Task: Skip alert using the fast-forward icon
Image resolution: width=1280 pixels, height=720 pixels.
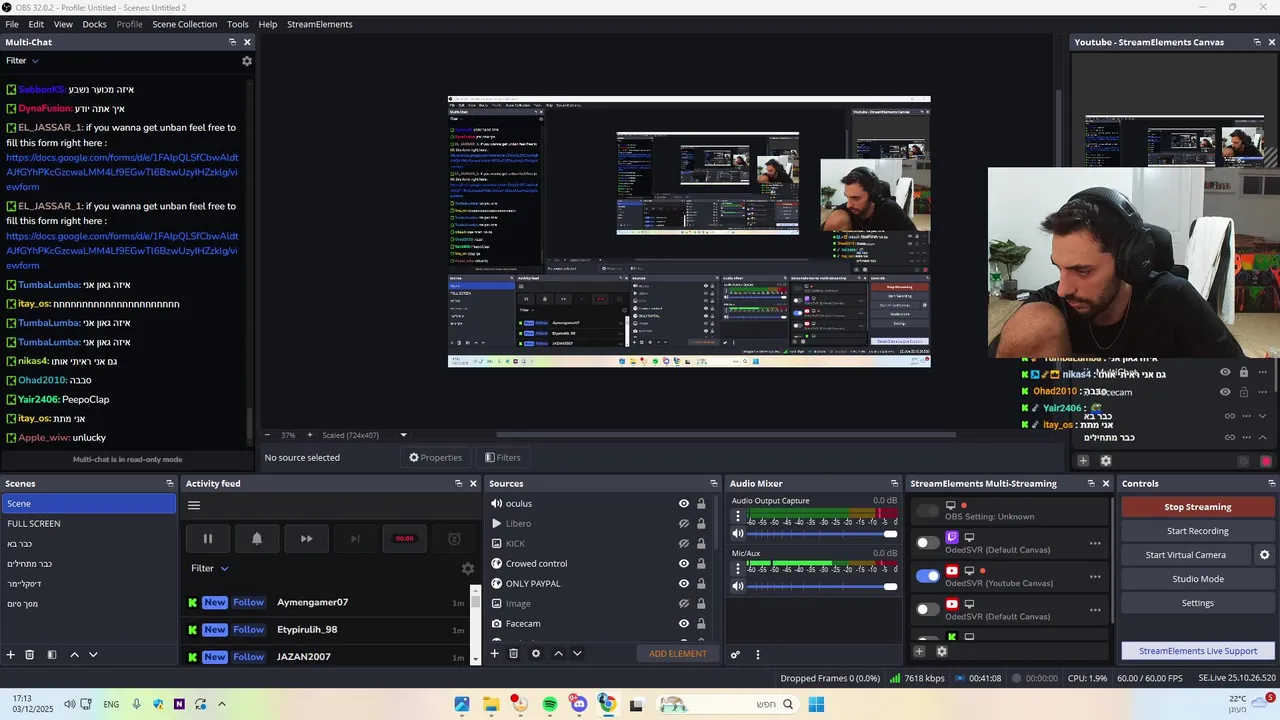Action: point(306,538)
